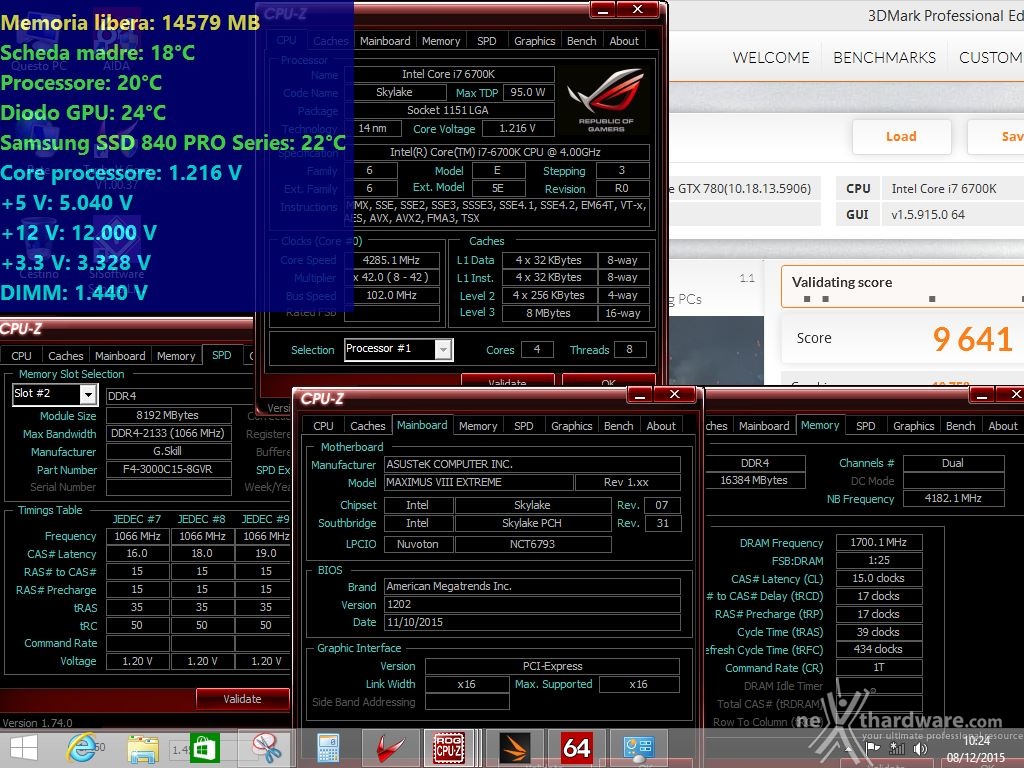Open File Explorer from taskbar
This screenshot has height=768, width=1024.
pyautogui.click(x=143, y=748)
